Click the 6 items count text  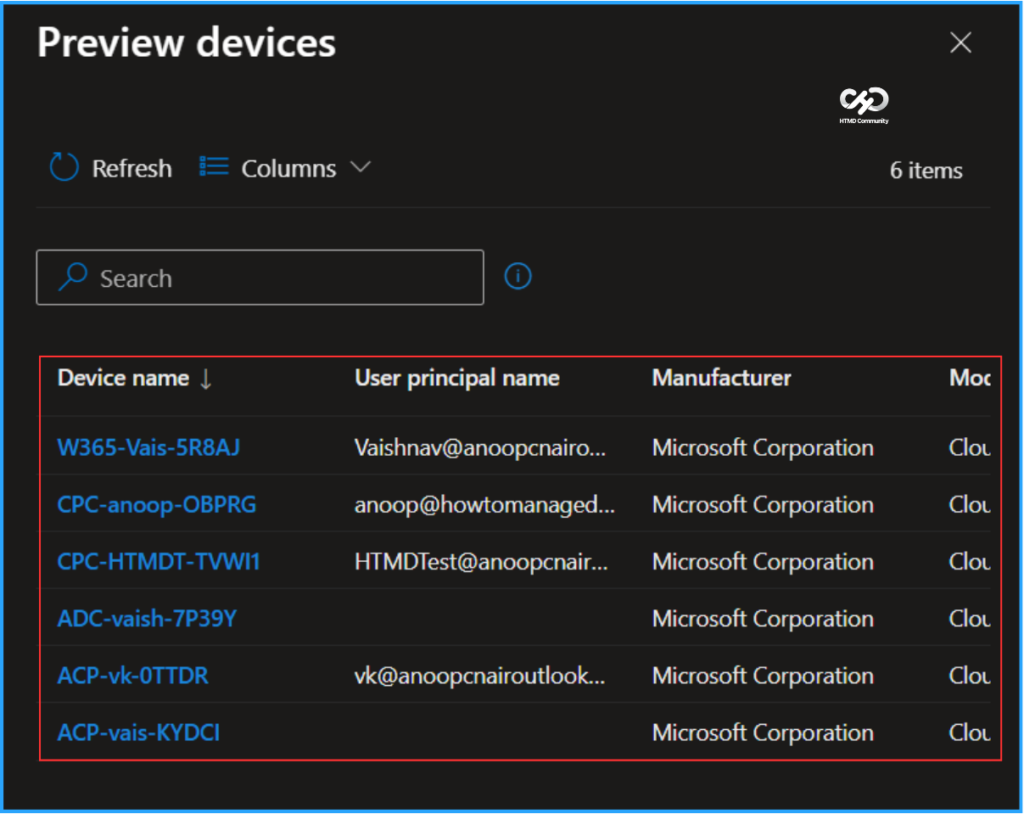[926, 171]
